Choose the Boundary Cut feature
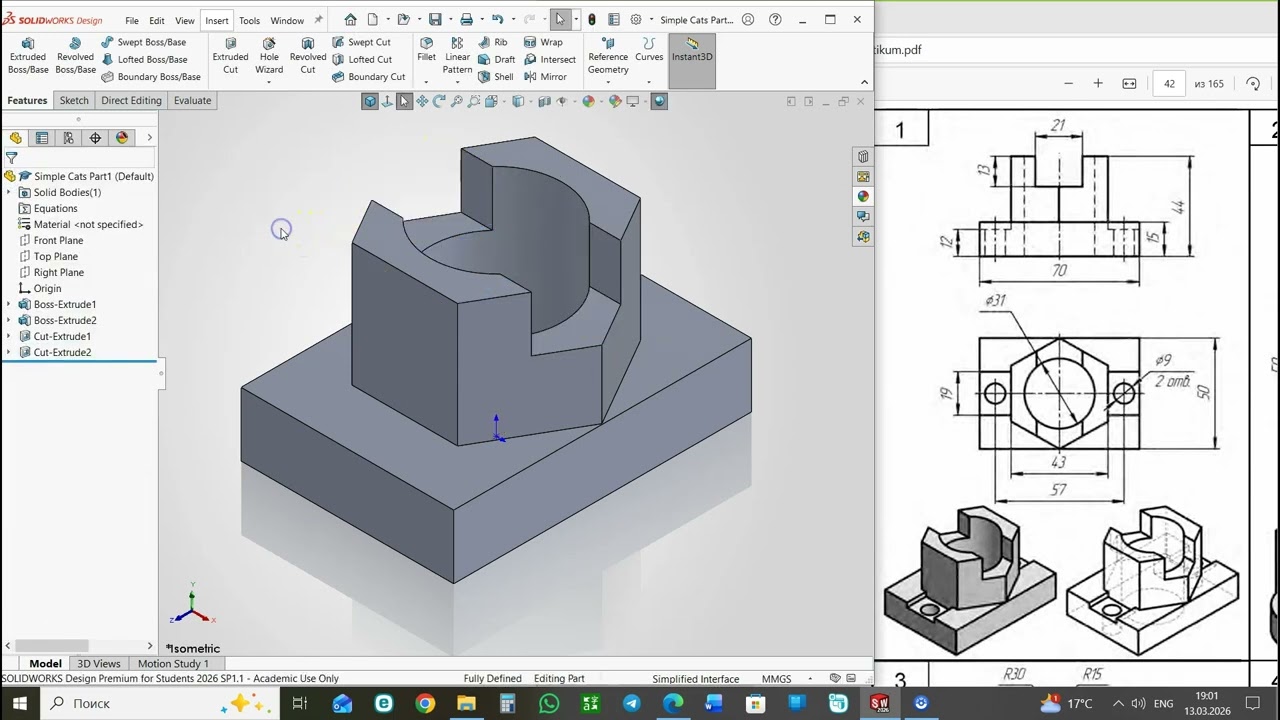Screen dimensions: 1280x720 pos(368,77)
